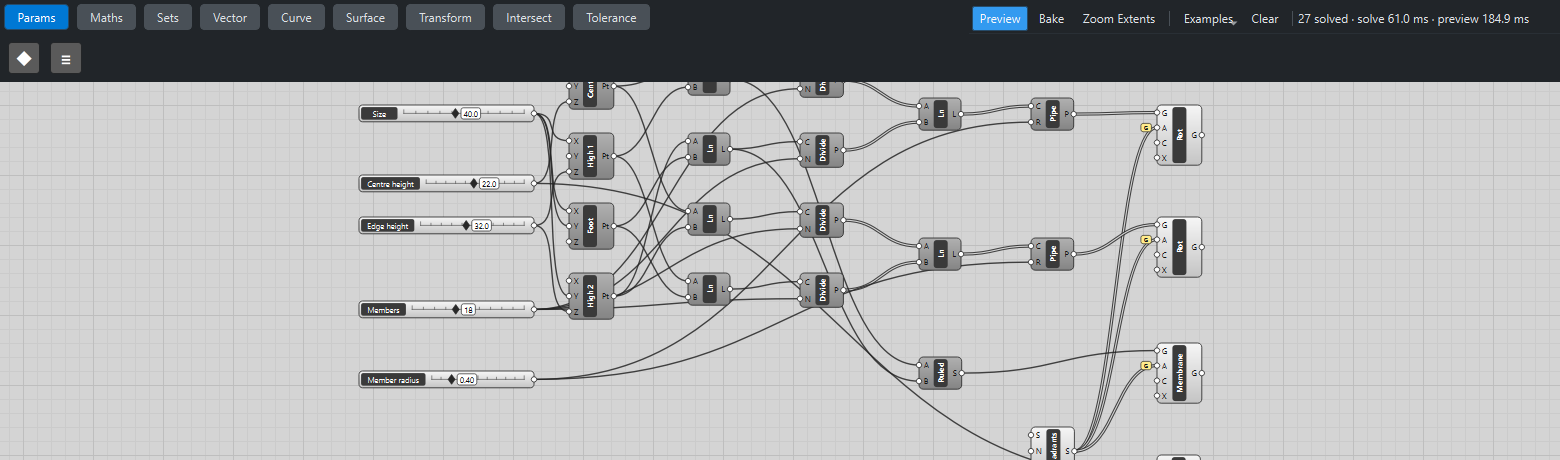Click the Edge height slider handle
The width and height of the screenshot is (1560, 460).
pos(466,226)
